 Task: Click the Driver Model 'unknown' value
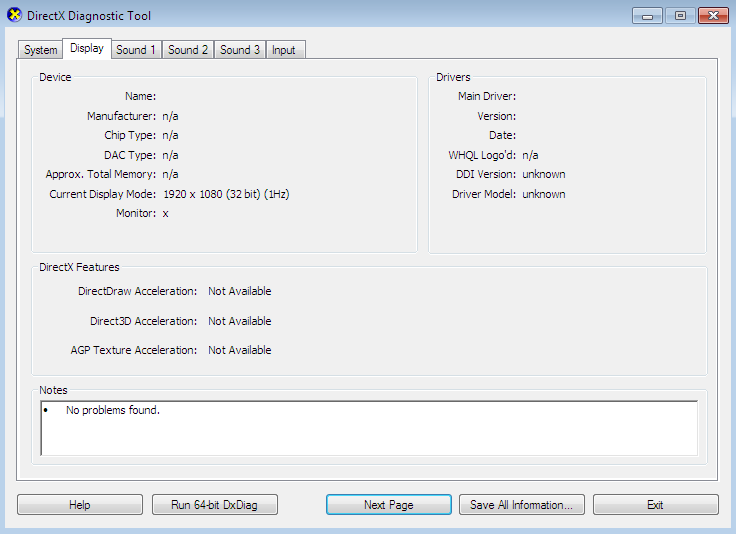(544, 194)
